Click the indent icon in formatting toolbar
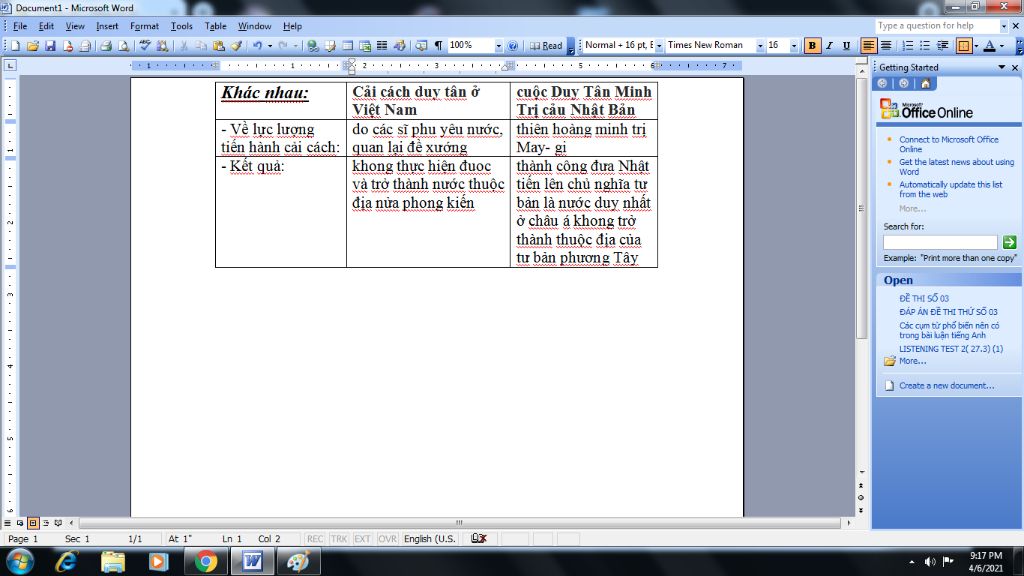1024x576 pixels. pos(942,46)
